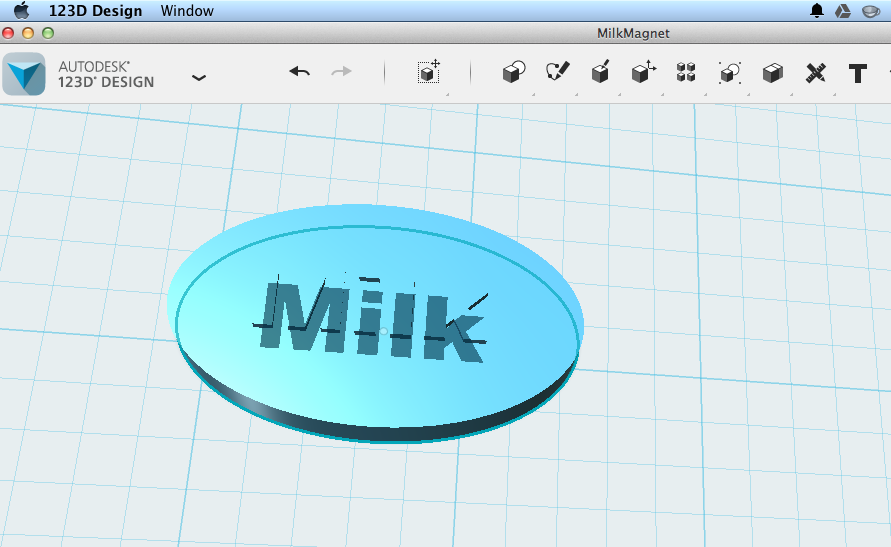This screenshot has height=547, width=891.
Task: Select the Sketch tool
Action: click(x=557, y=72)
